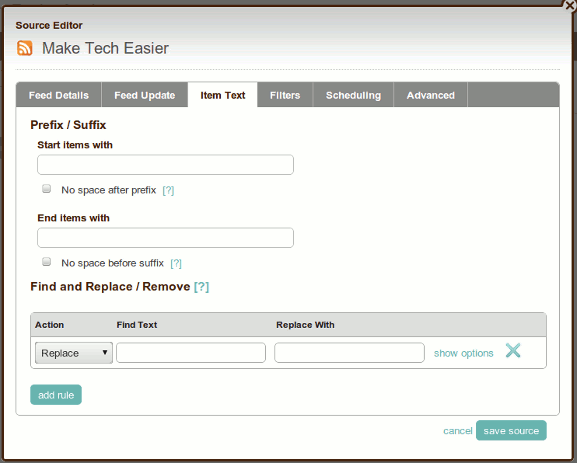Delete the rule with the X icon

[513, 350]
